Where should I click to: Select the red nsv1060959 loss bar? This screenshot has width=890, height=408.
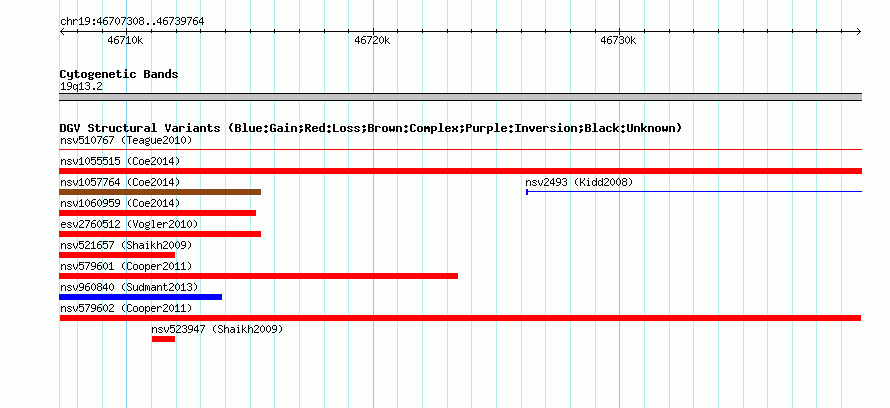tap(158, 213)
